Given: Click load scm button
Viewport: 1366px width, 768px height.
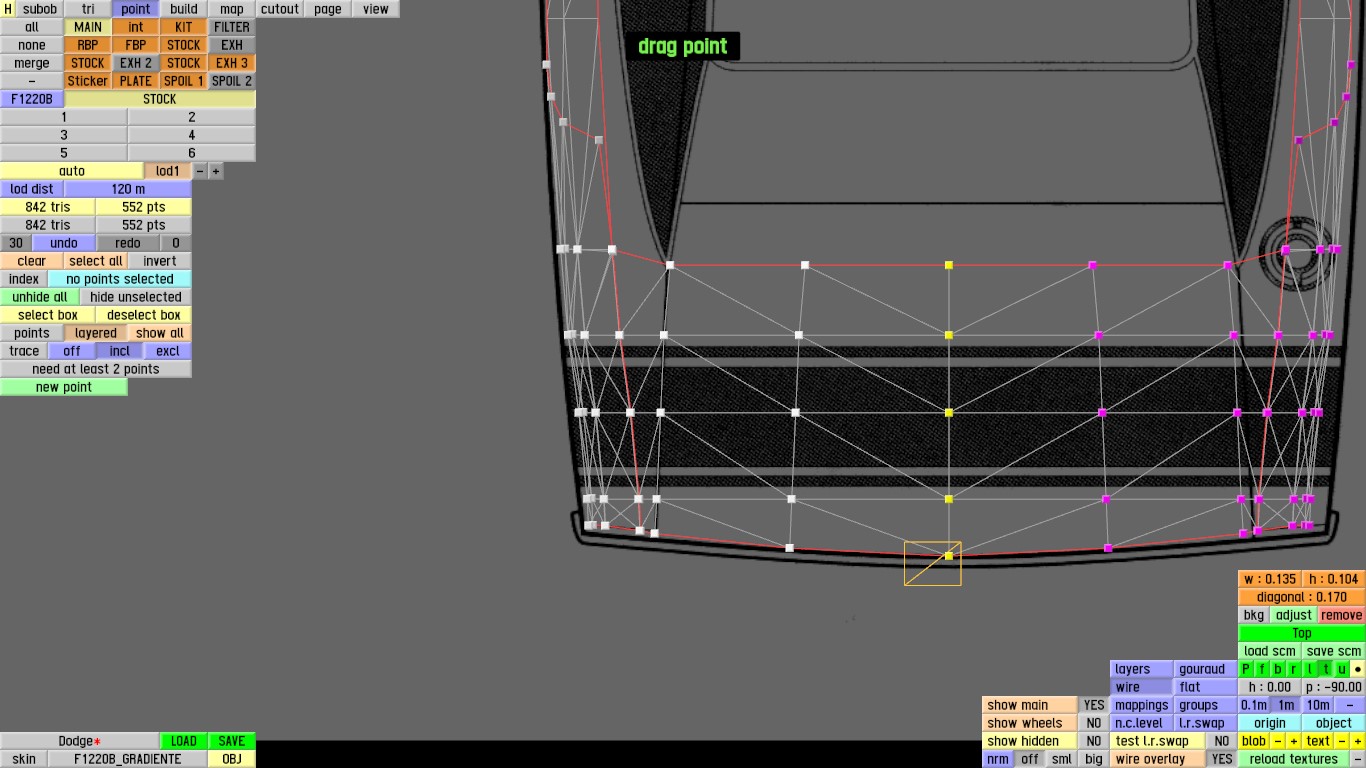Looking at the screenshot, I should (1270, 651).
